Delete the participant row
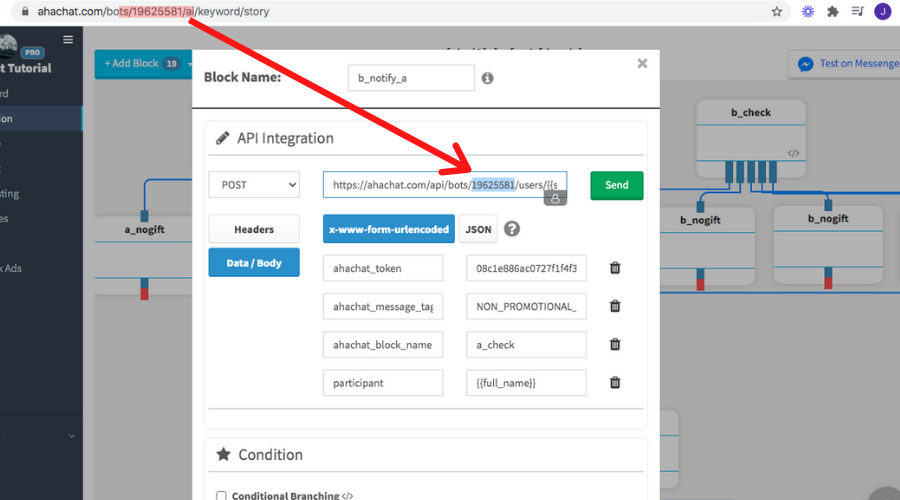The image size is (900, 500). (x=615, y=383)
